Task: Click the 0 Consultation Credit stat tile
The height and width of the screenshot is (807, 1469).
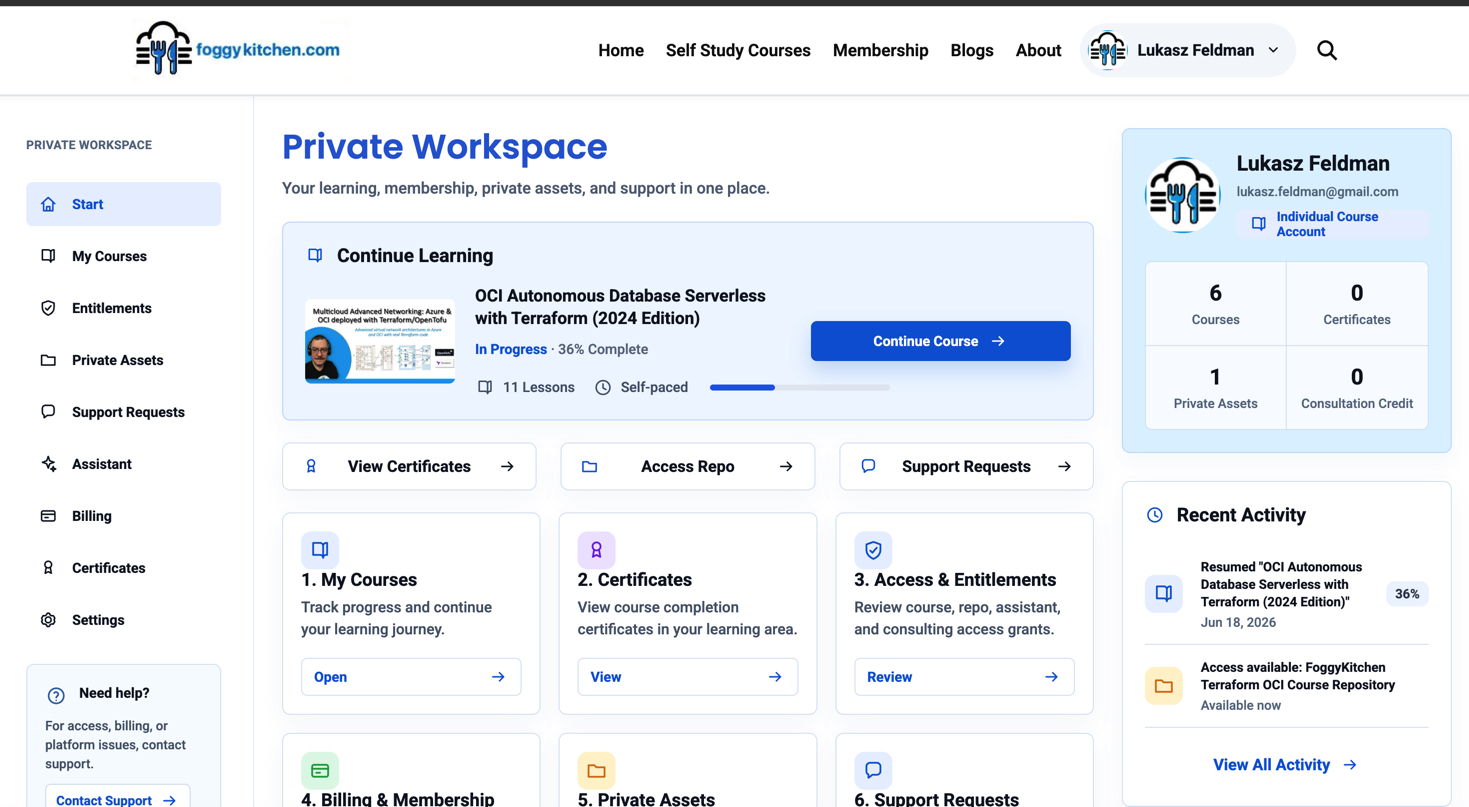Action: pos(1357,388)
